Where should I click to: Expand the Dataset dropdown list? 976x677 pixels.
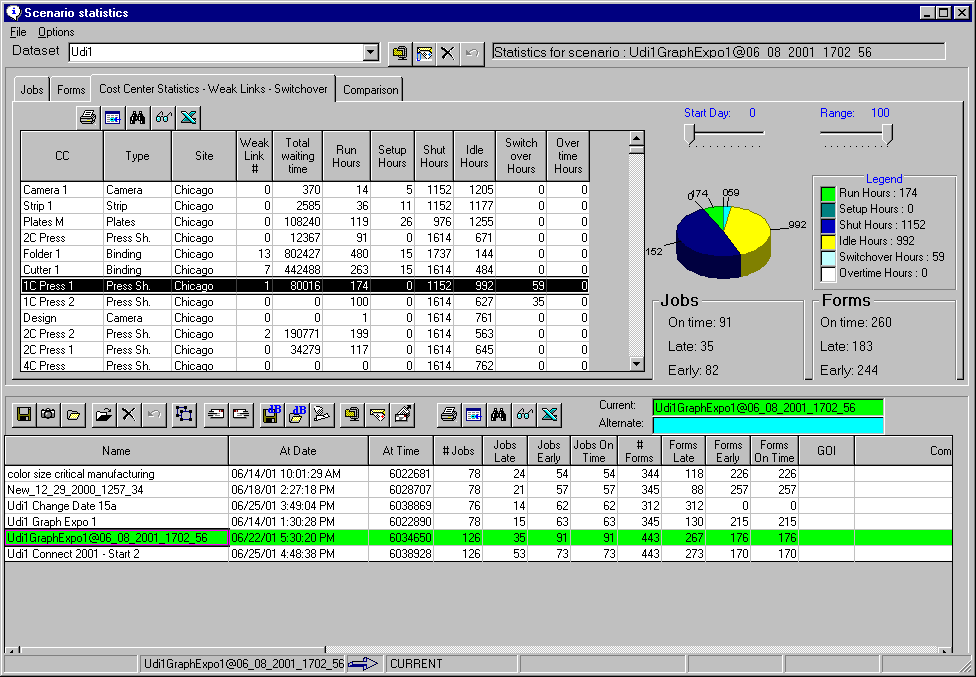point(371,53)
